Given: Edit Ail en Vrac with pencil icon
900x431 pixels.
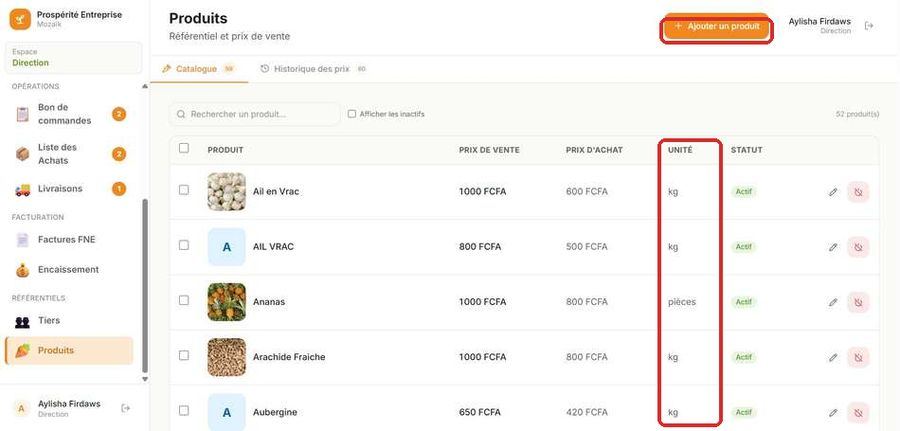Looking at the screenshot, I should [x=833, y=192].
